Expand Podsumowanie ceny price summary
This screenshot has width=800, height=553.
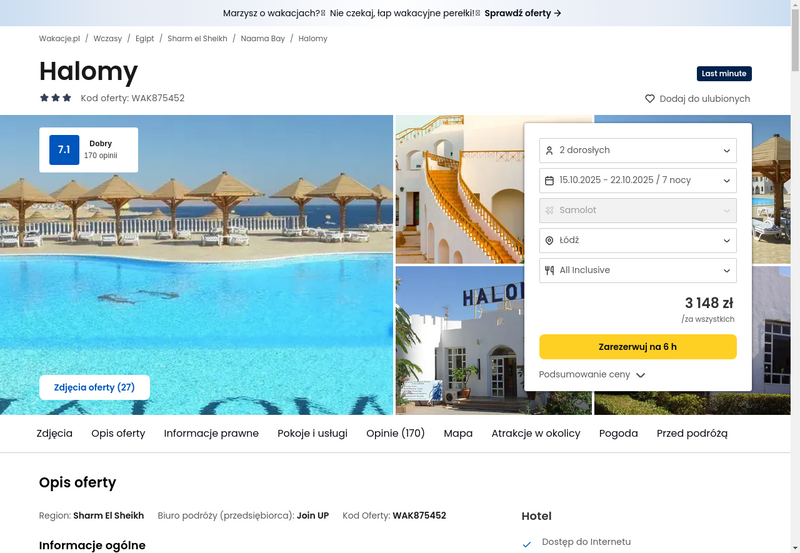[592, 374]
